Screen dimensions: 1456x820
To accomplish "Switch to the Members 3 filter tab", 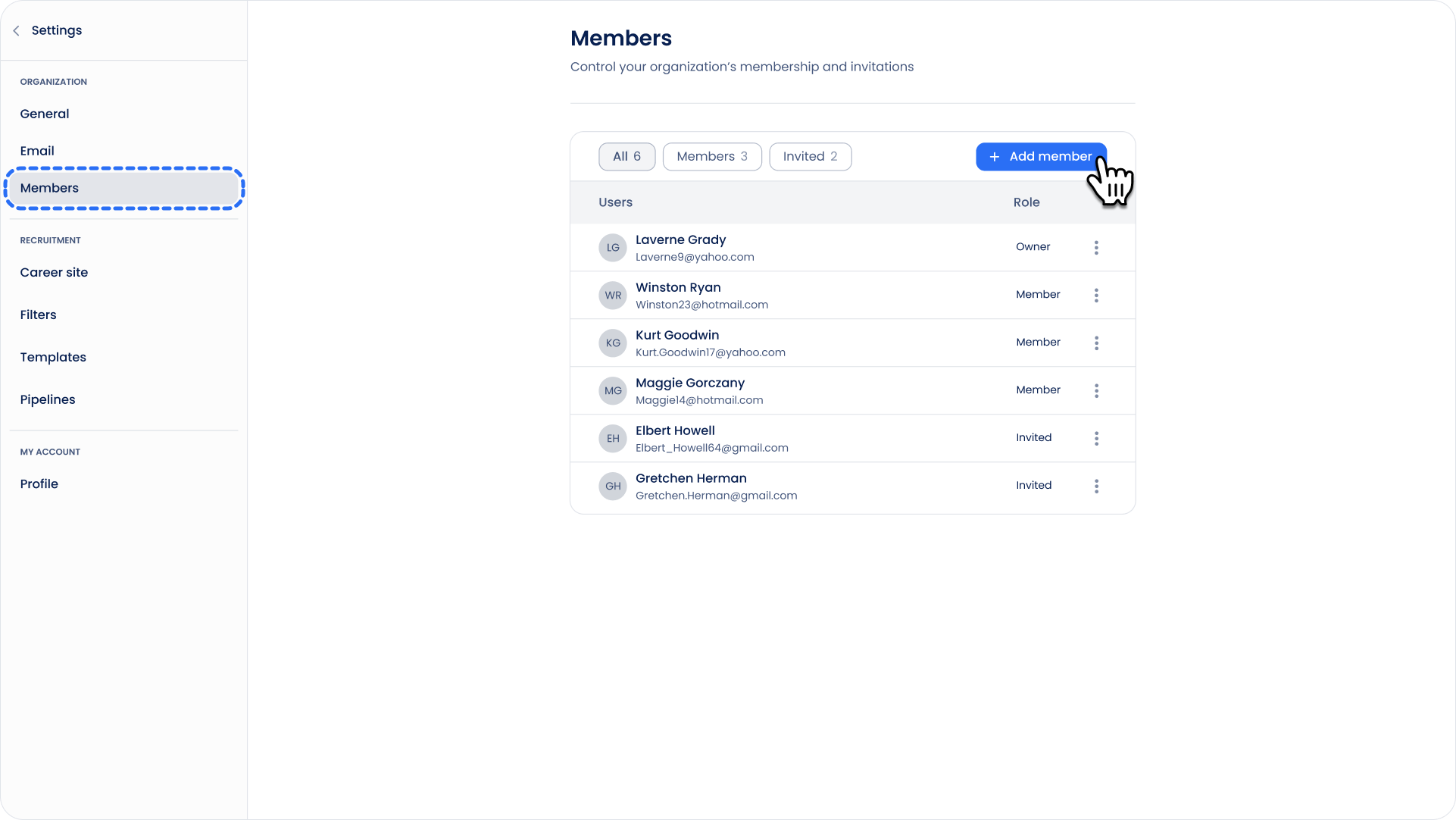I will coord(711,157).
